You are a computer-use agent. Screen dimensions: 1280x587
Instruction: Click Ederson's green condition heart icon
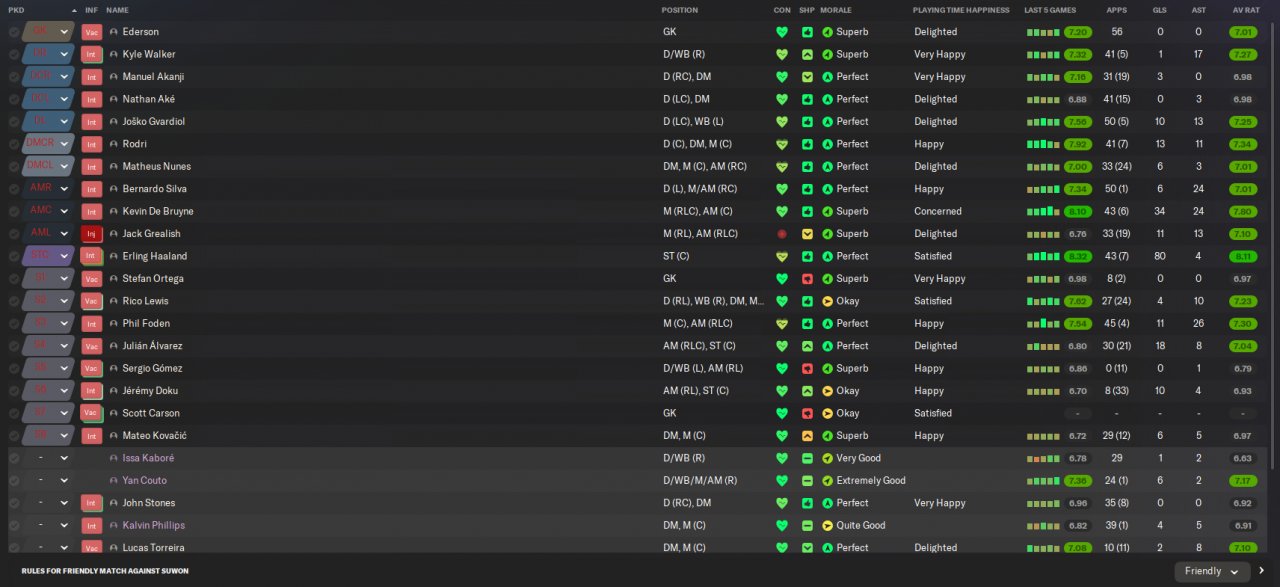[x=782, y=32]
